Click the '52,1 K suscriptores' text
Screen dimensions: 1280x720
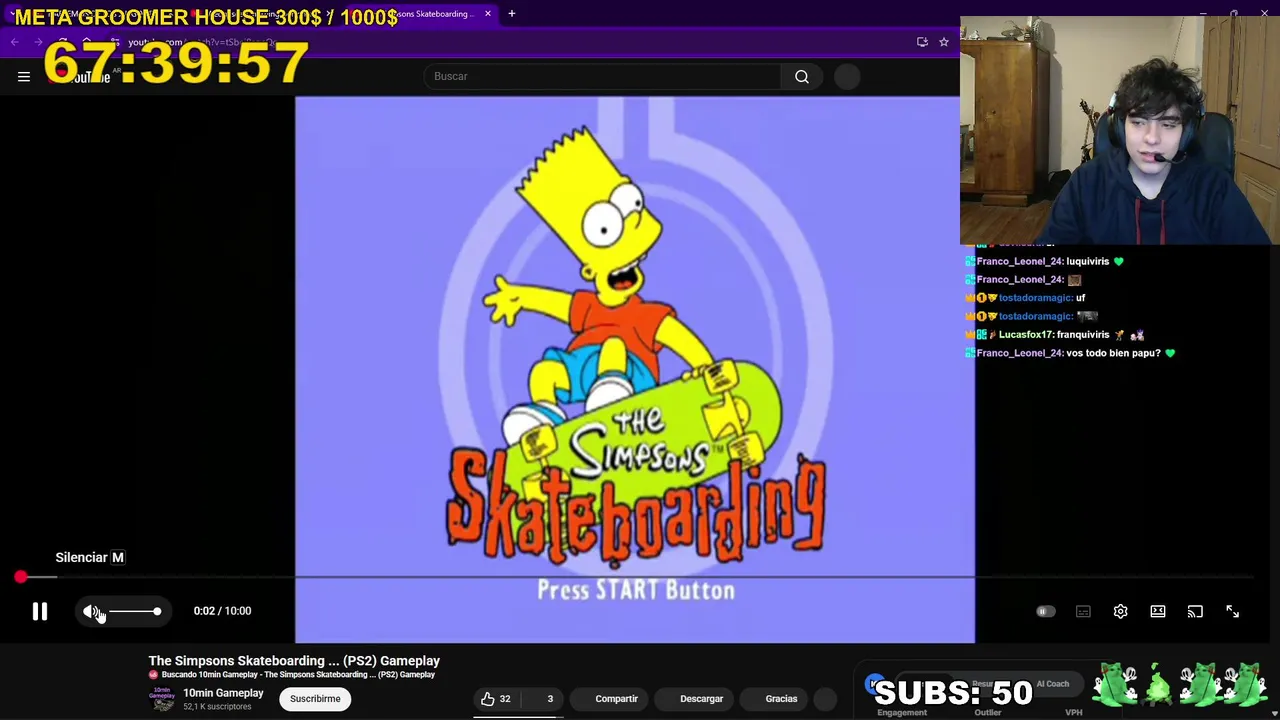pos(217,707)
